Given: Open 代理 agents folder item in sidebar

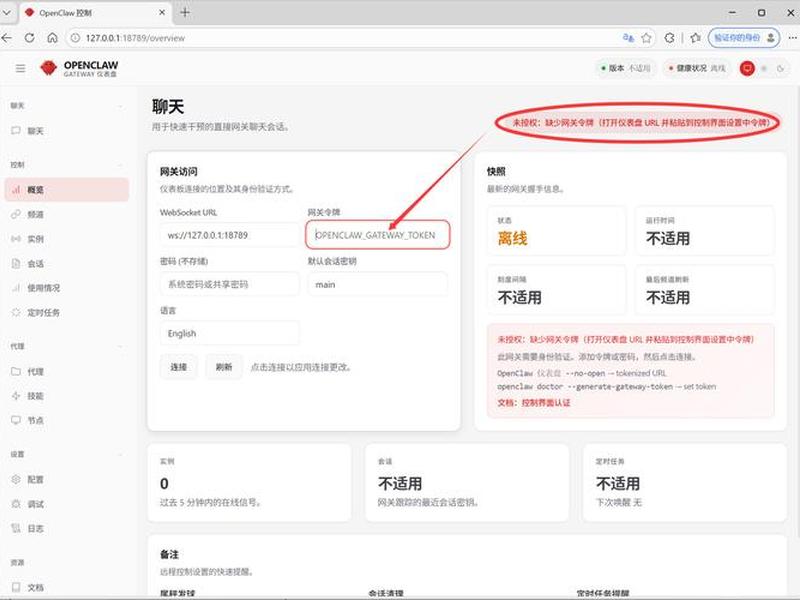Looking at the screenshot, I should tap(66, 371).
